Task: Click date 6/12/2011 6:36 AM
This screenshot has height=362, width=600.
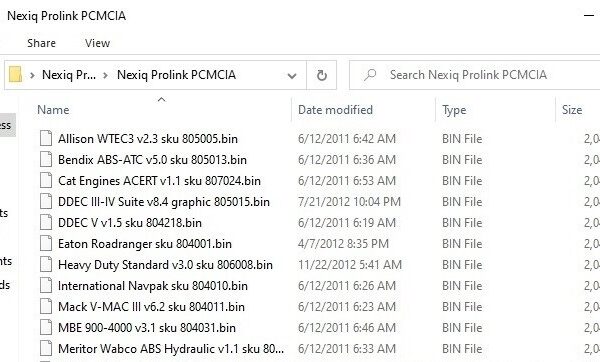Action: pos(347,160)
